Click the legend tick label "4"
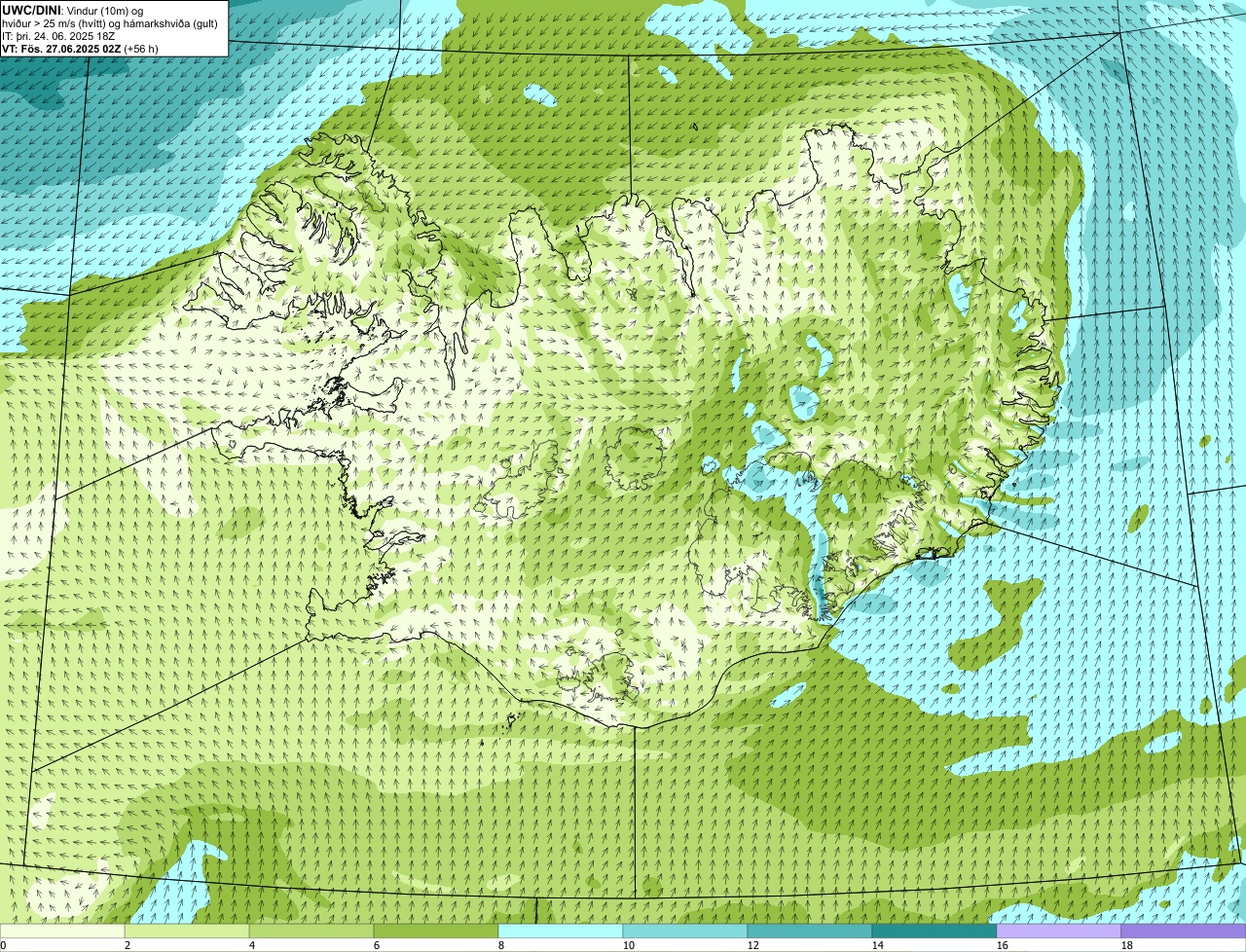 click(252, 945)
